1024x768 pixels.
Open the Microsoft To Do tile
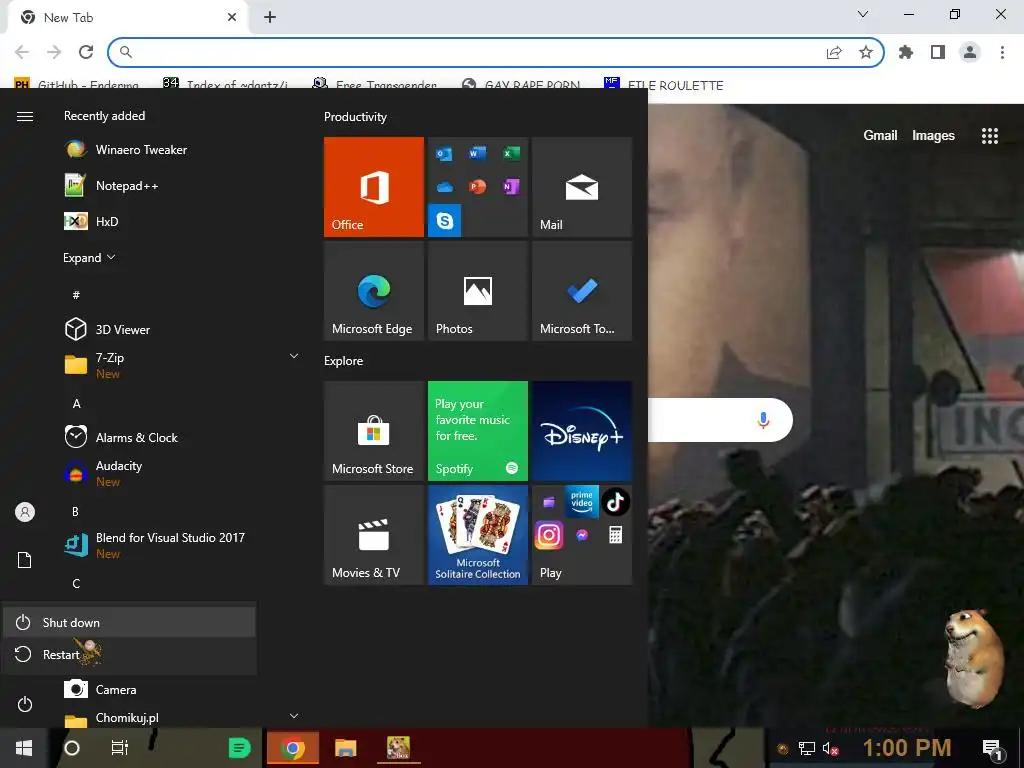point(582,291)
